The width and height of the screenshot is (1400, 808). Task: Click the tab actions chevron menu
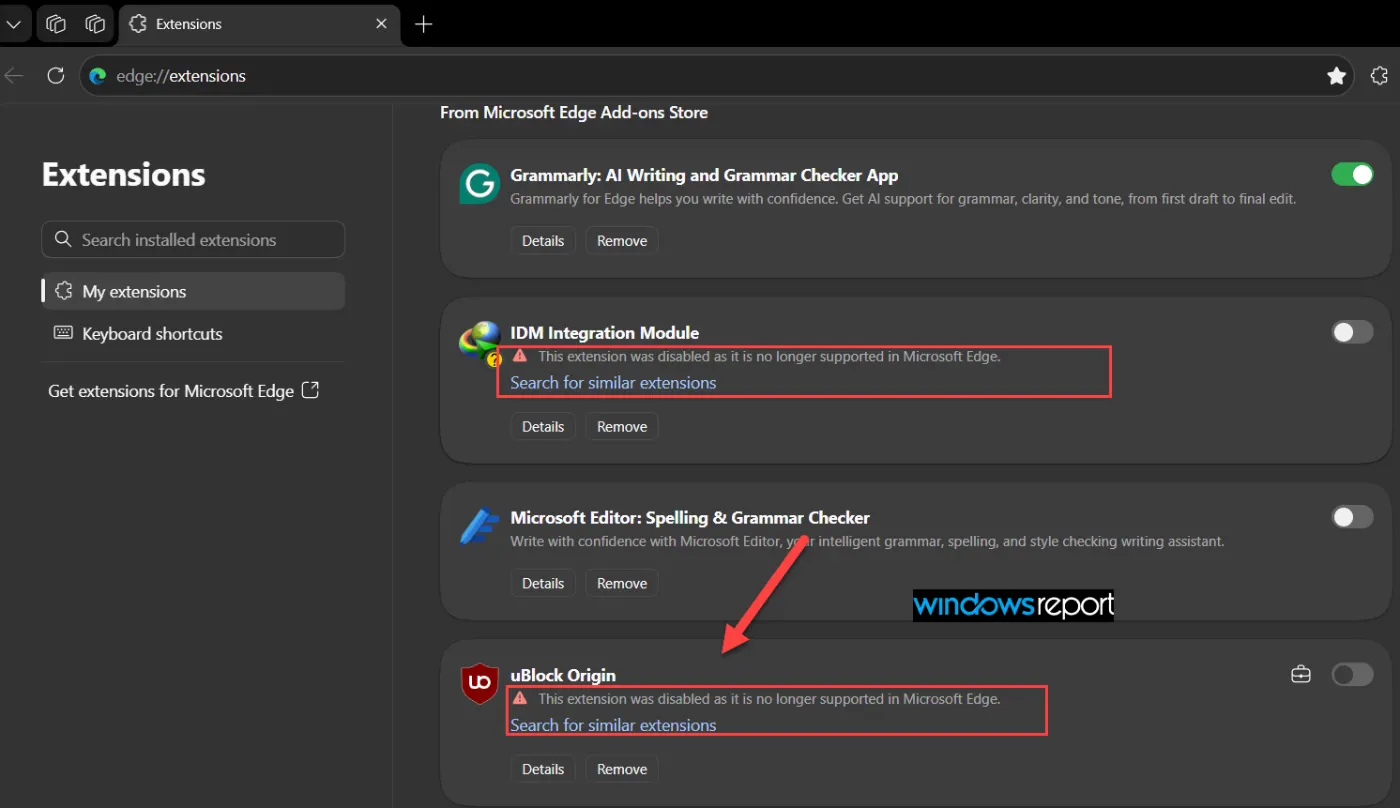[13, 24]
